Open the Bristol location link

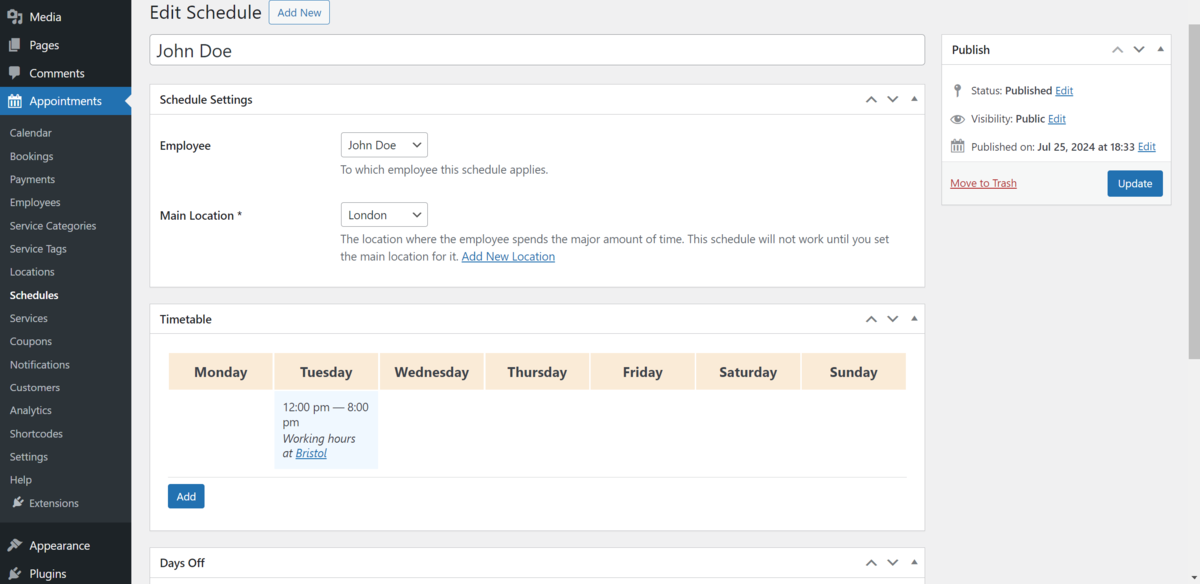point(311,453)
